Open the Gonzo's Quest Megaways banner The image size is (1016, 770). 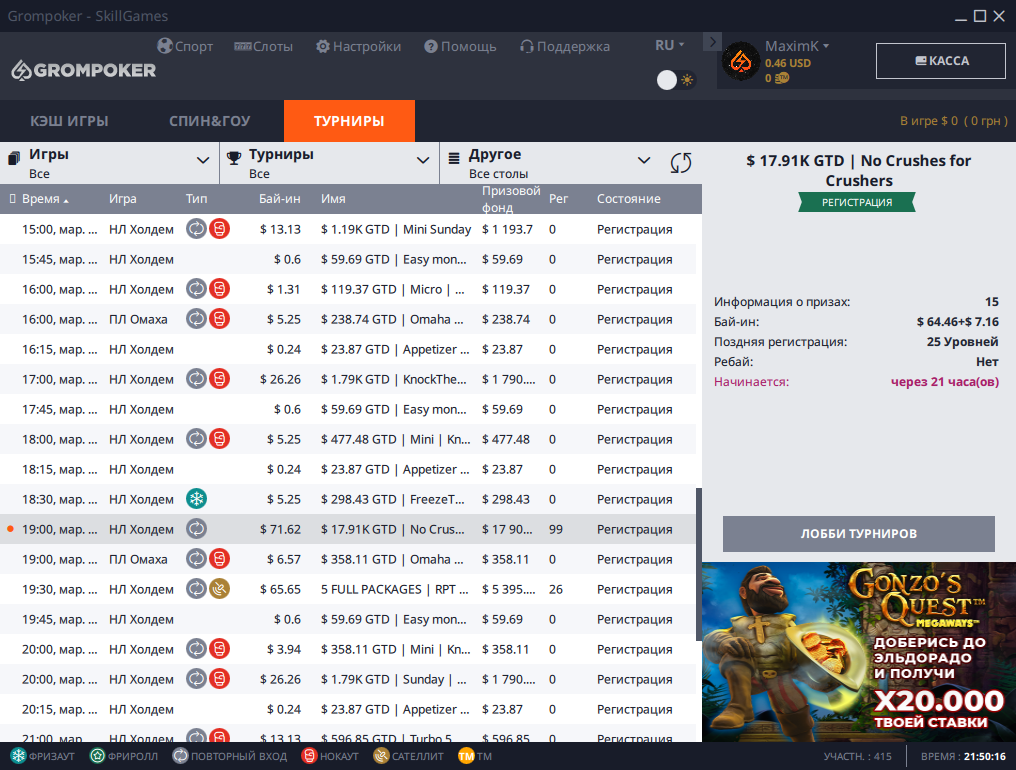(859, 651)
